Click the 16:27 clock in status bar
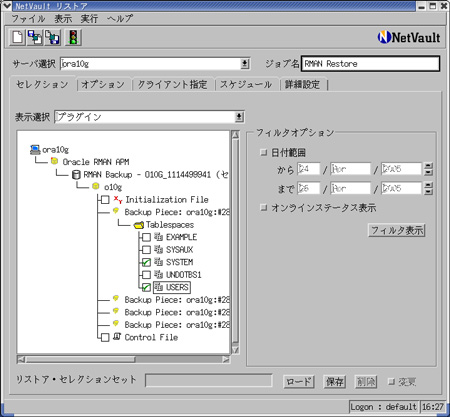The height and width of the screenshot is (417, 450). coord(433,407)
